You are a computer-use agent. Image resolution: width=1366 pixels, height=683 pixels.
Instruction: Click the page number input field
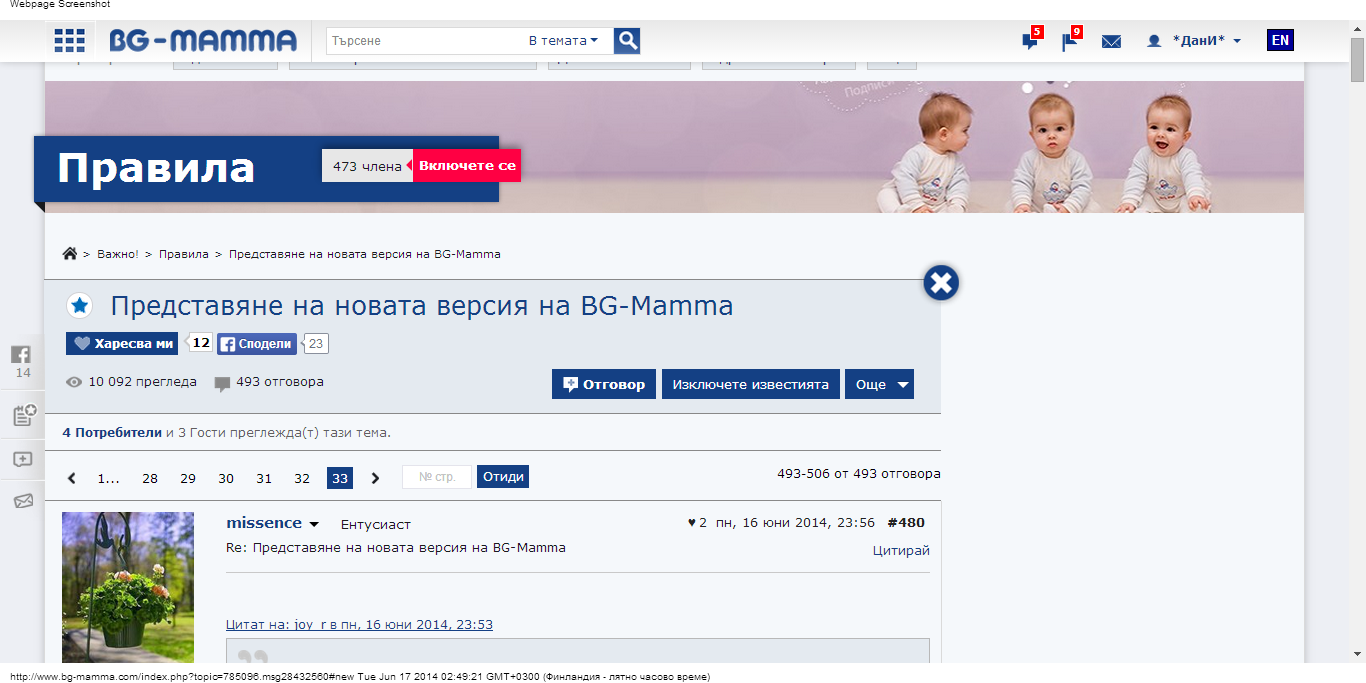point(436,477)
